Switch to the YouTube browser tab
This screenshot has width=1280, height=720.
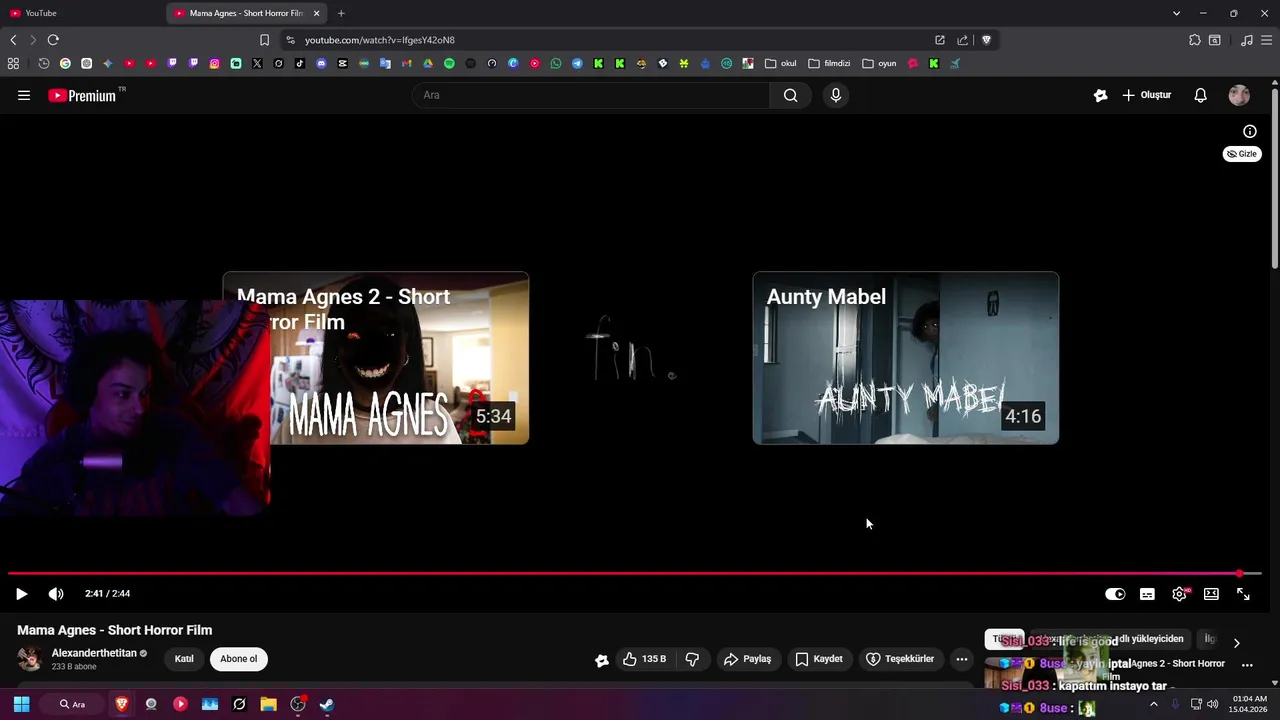click(x=80, y=13)
